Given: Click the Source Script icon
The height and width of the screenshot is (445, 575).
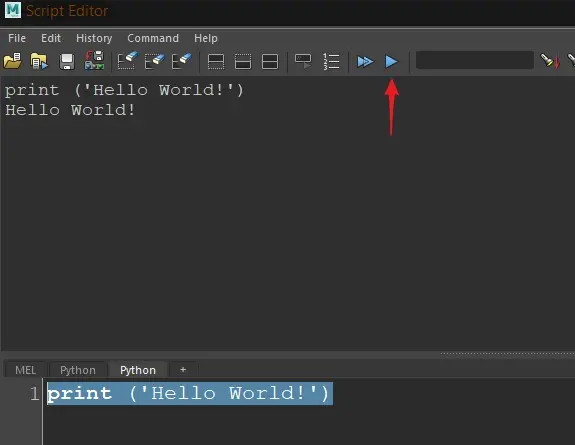Looking at the screenshot, I should pyautogui.click(x=39, y=61).
